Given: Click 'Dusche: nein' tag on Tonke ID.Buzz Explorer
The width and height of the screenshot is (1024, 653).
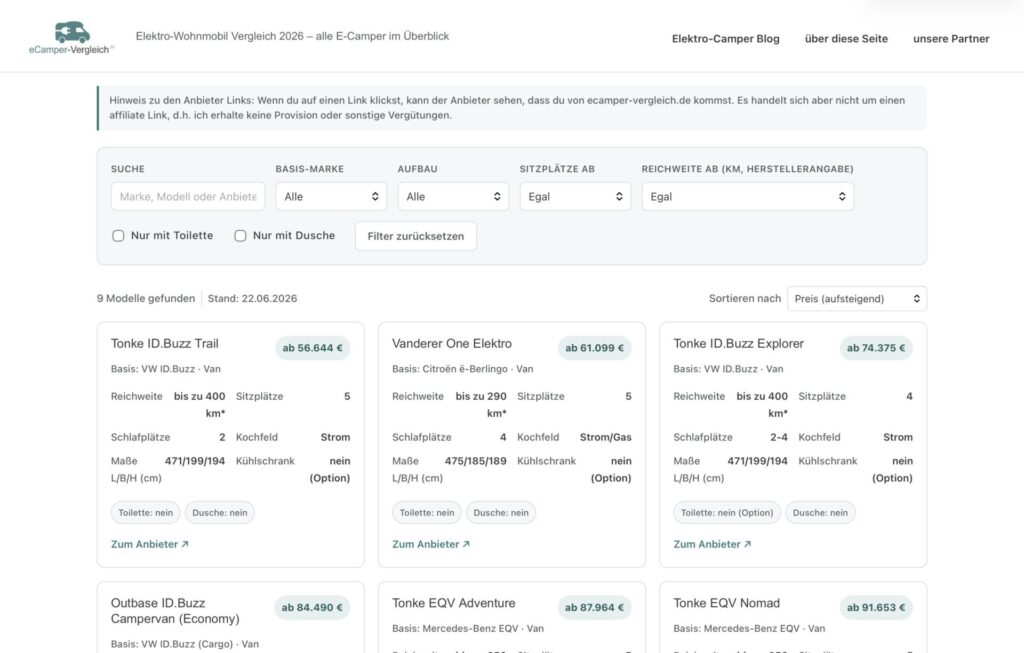Looking at the screenshot, I should tap(820, 513).
